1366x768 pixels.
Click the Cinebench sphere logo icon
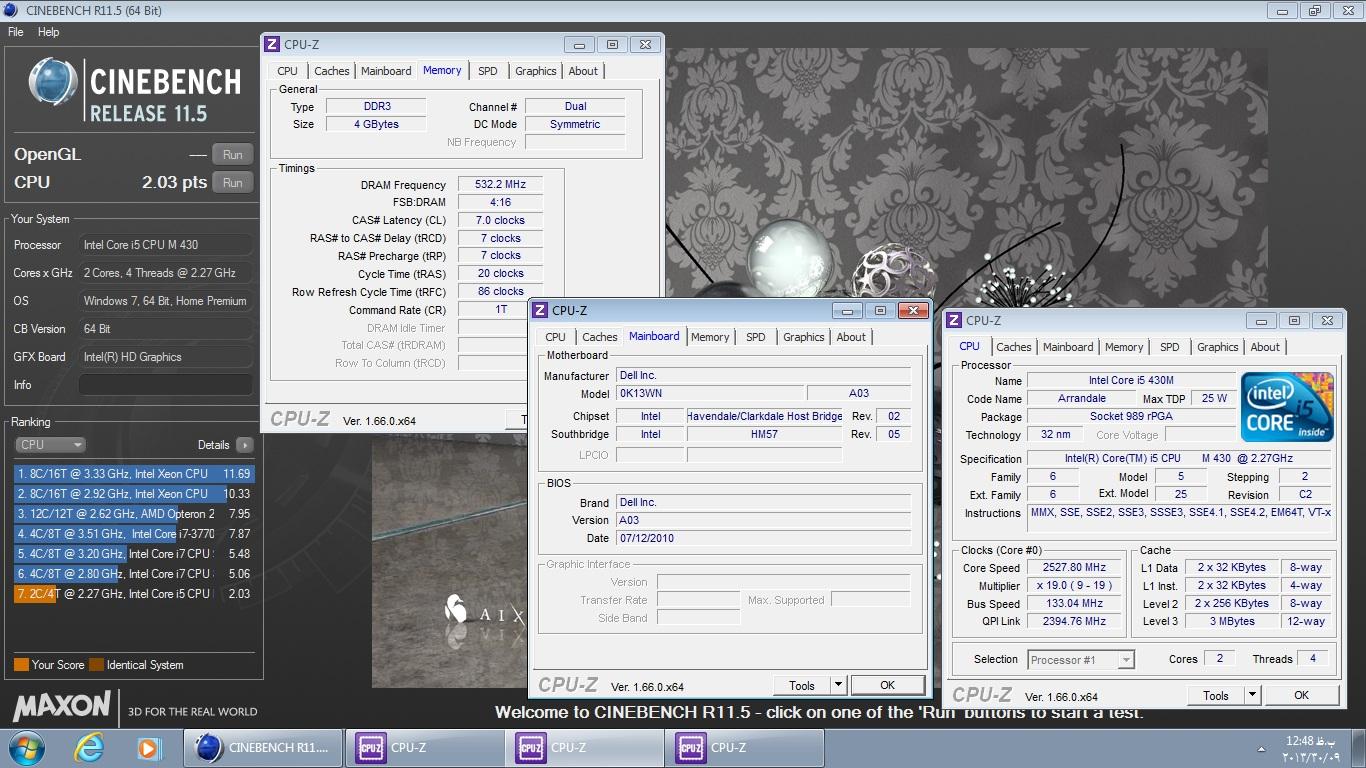click(x=53, y=82)
